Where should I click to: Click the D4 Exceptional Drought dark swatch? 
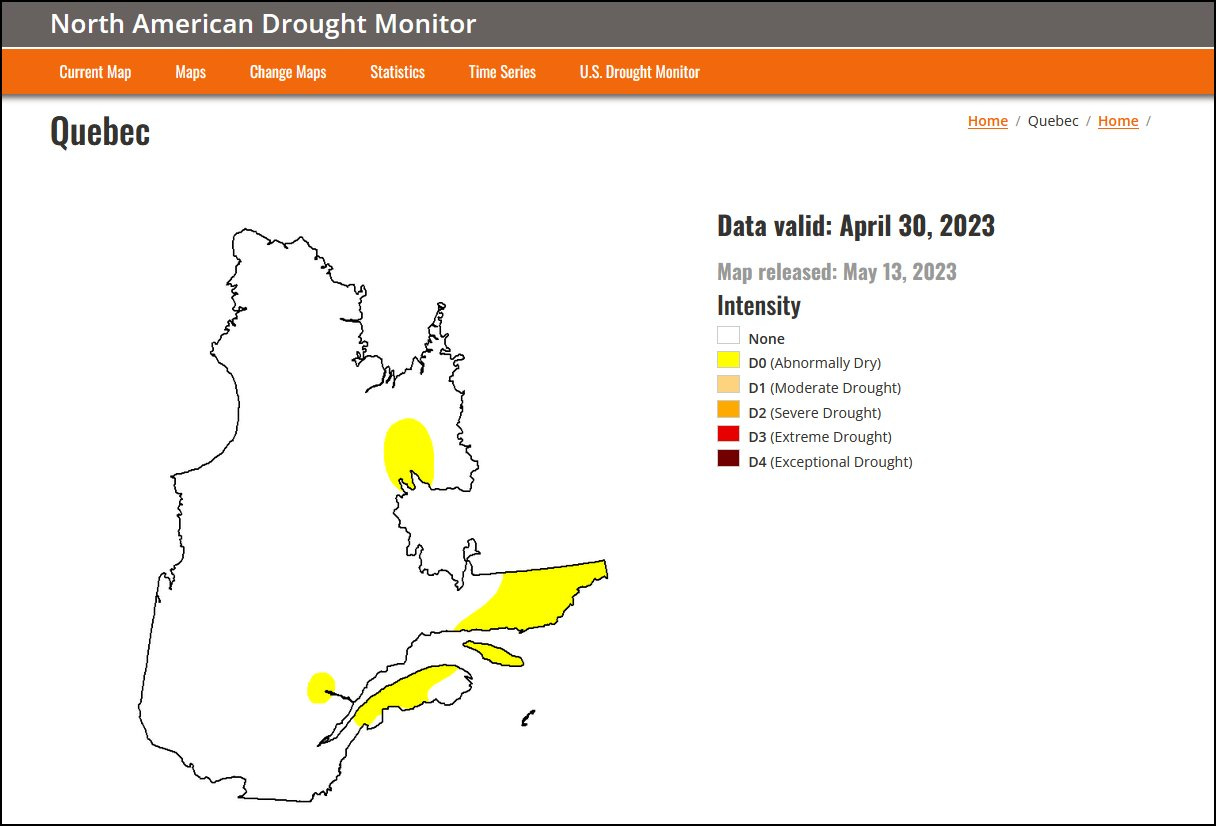pos(728,459)
